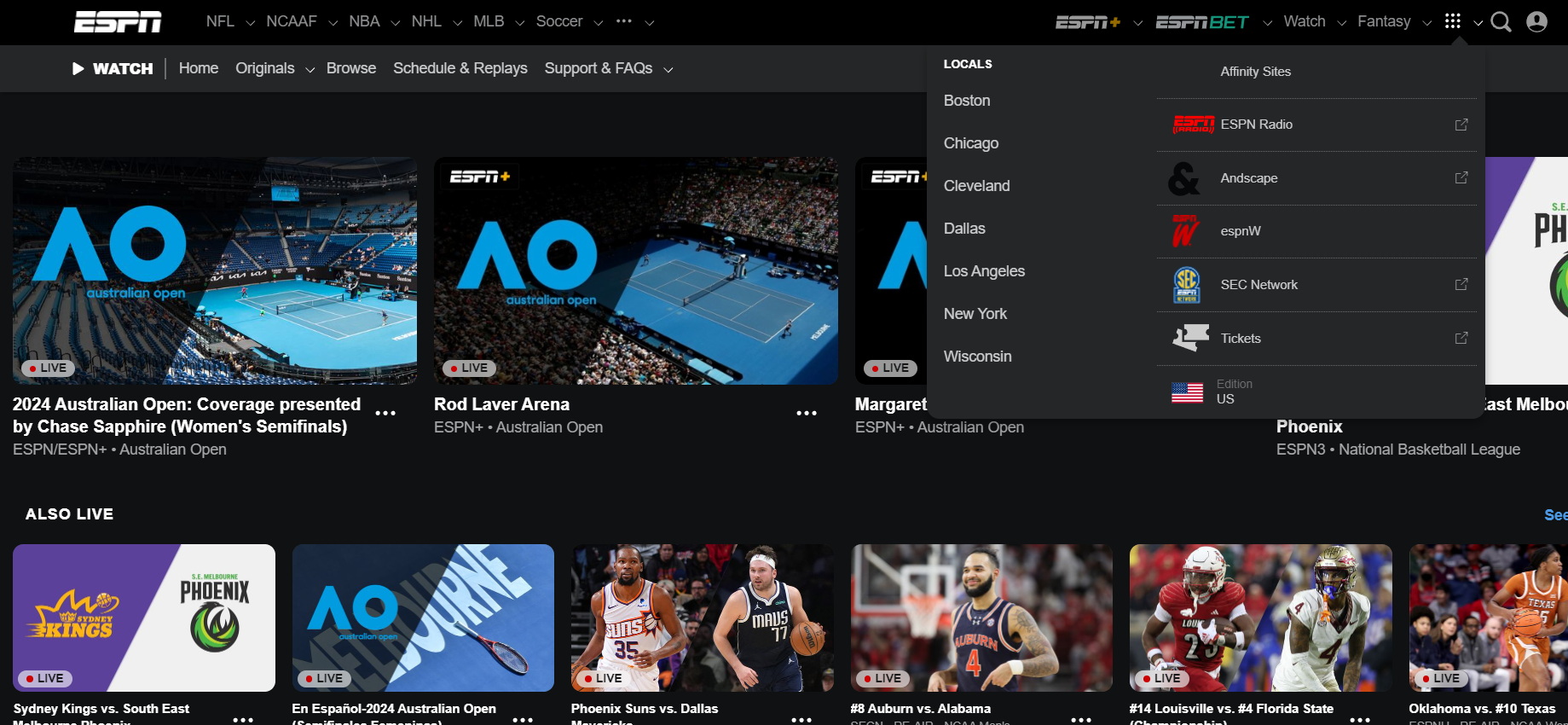1568x725 pixels.
Task: Select Los Angeles local site
Action: click(x=984, y=271)
